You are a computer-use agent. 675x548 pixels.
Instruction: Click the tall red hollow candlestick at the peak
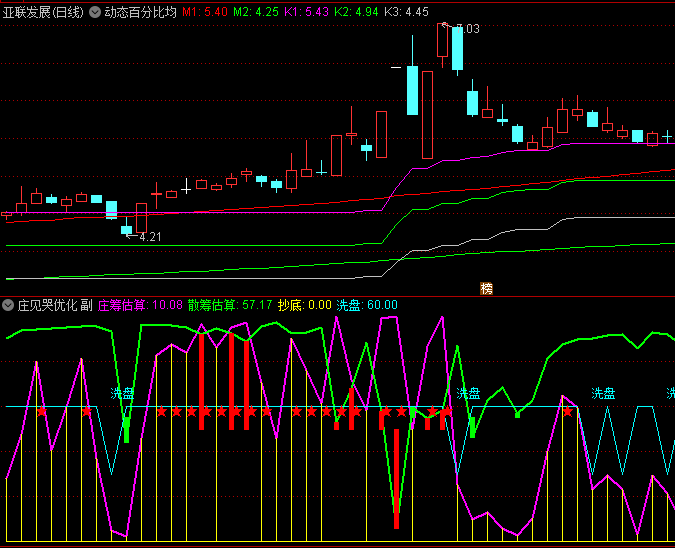coord(428,114)
